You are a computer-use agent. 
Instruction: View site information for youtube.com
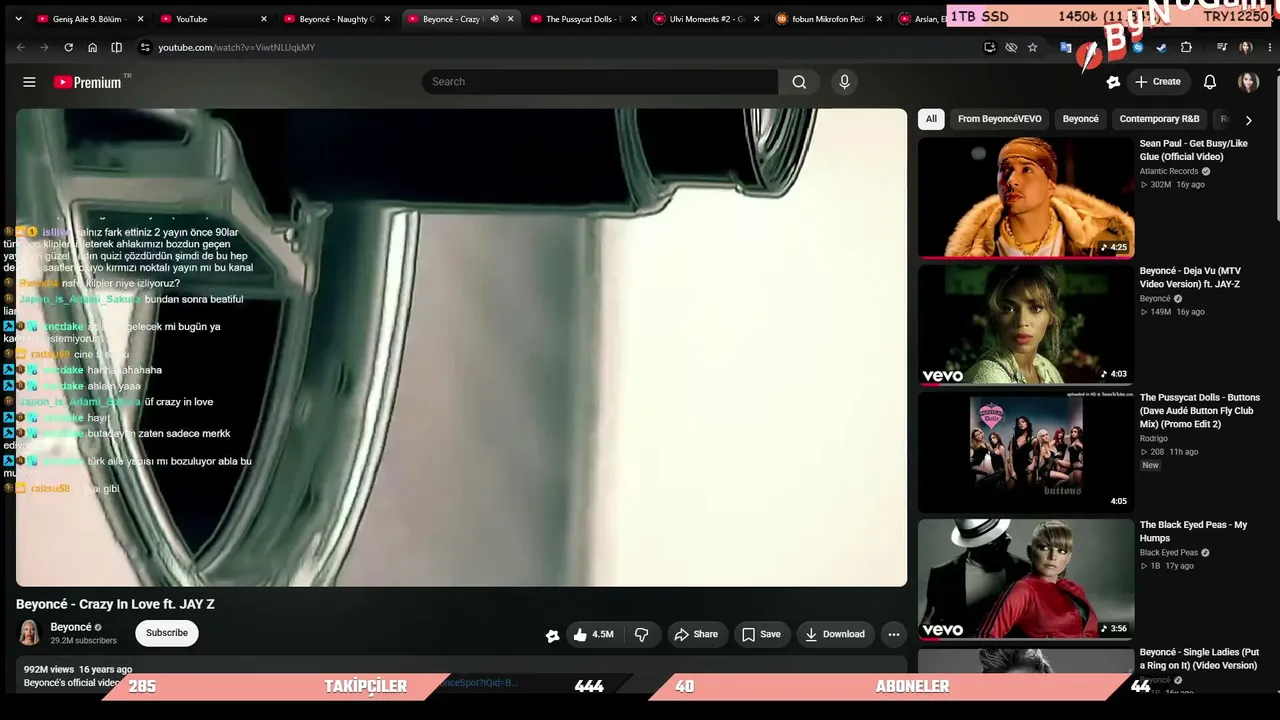tap(145, 47)
